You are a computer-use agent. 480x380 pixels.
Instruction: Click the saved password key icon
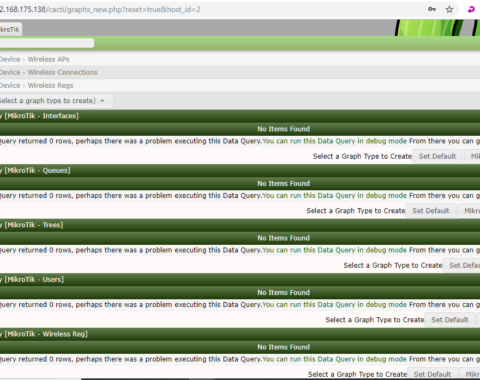tap(432, 9)
